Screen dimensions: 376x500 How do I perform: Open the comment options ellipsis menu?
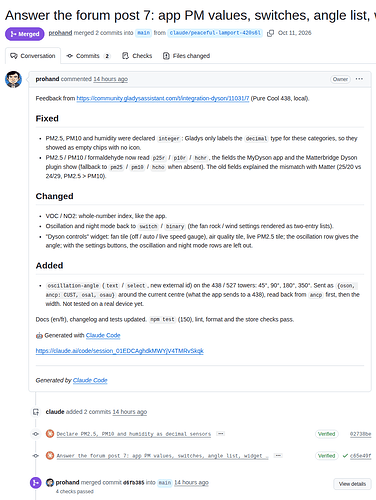click(x=359, y=79)
